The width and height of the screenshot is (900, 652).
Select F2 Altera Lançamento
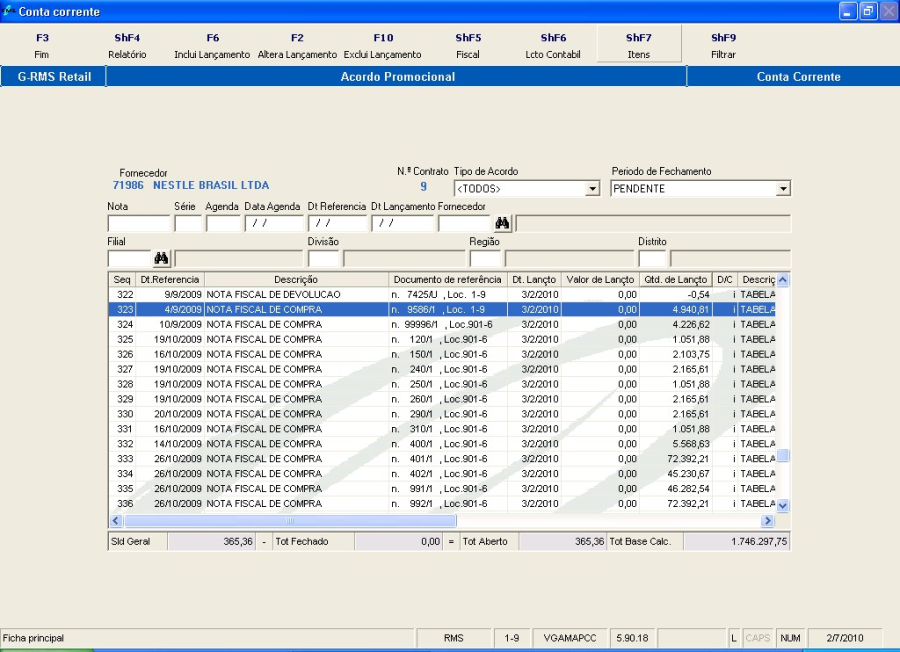click(297, 46)
